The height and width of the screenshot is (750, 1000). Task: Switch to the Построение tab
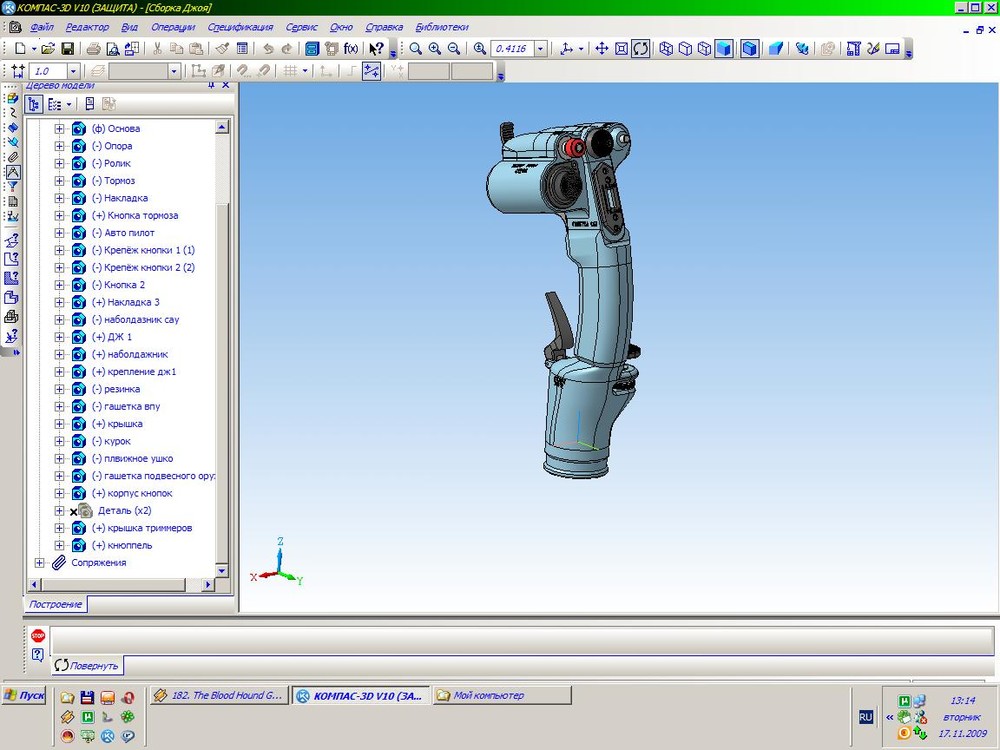[x=56, y=605]
